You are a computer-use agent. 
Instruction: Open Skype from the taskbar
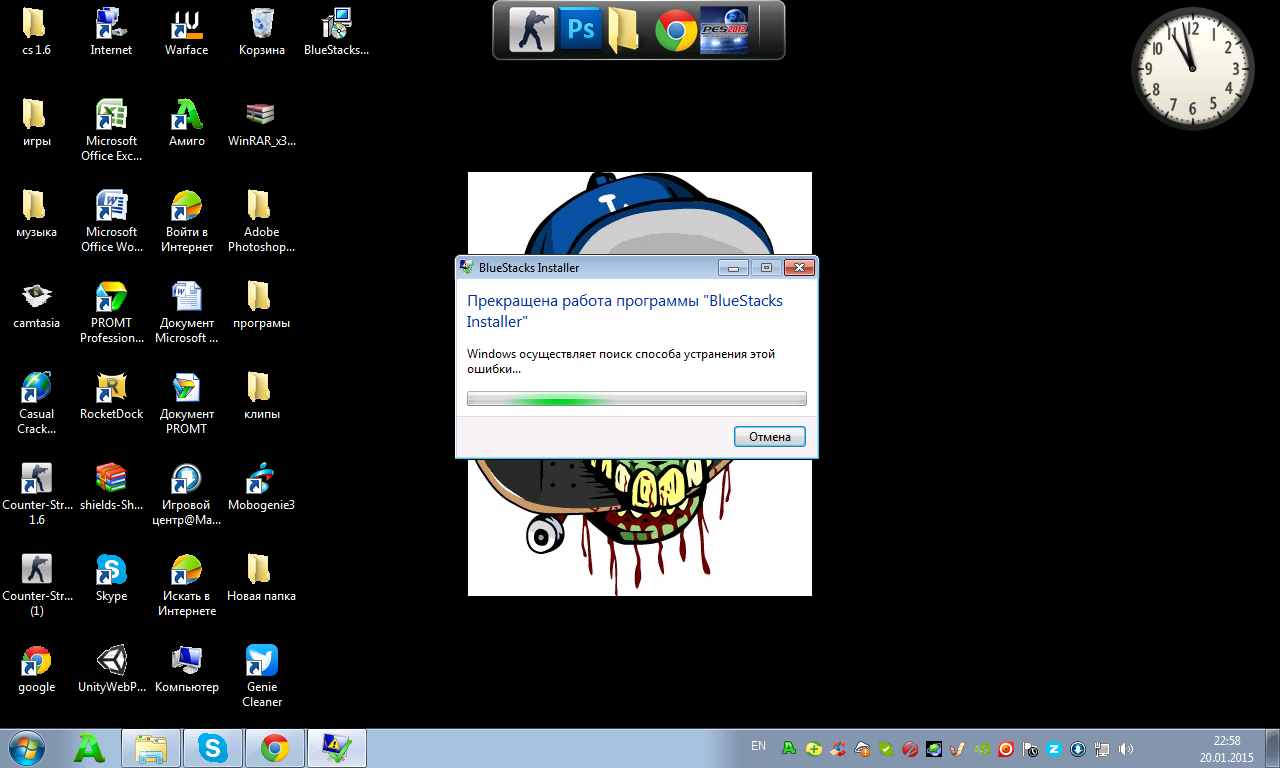coord(213,748)
